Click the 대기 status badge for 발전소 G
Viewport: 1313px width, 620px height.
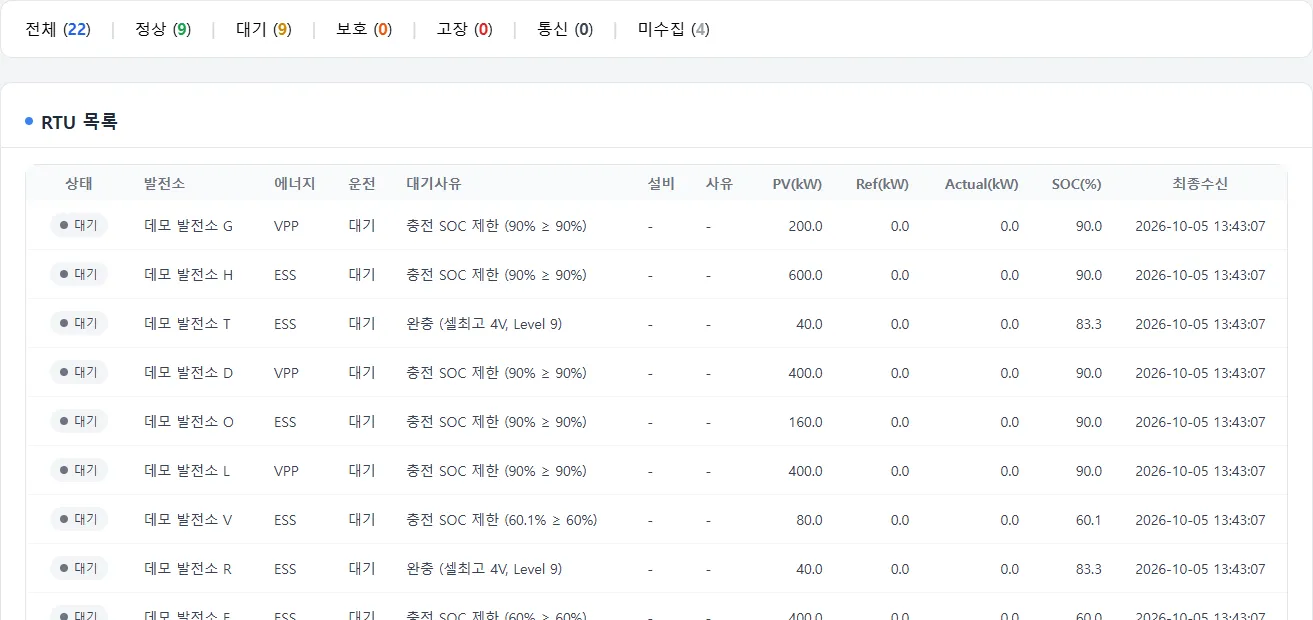coord(79,225)
